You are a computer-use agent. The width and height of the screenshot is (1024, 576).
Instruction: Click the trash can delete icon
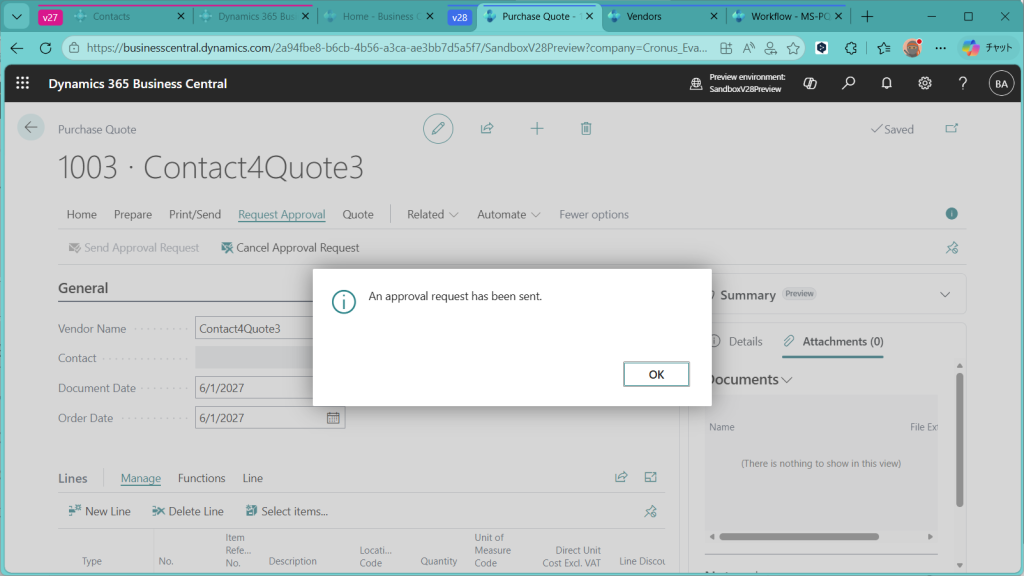[x=586, y=128]
